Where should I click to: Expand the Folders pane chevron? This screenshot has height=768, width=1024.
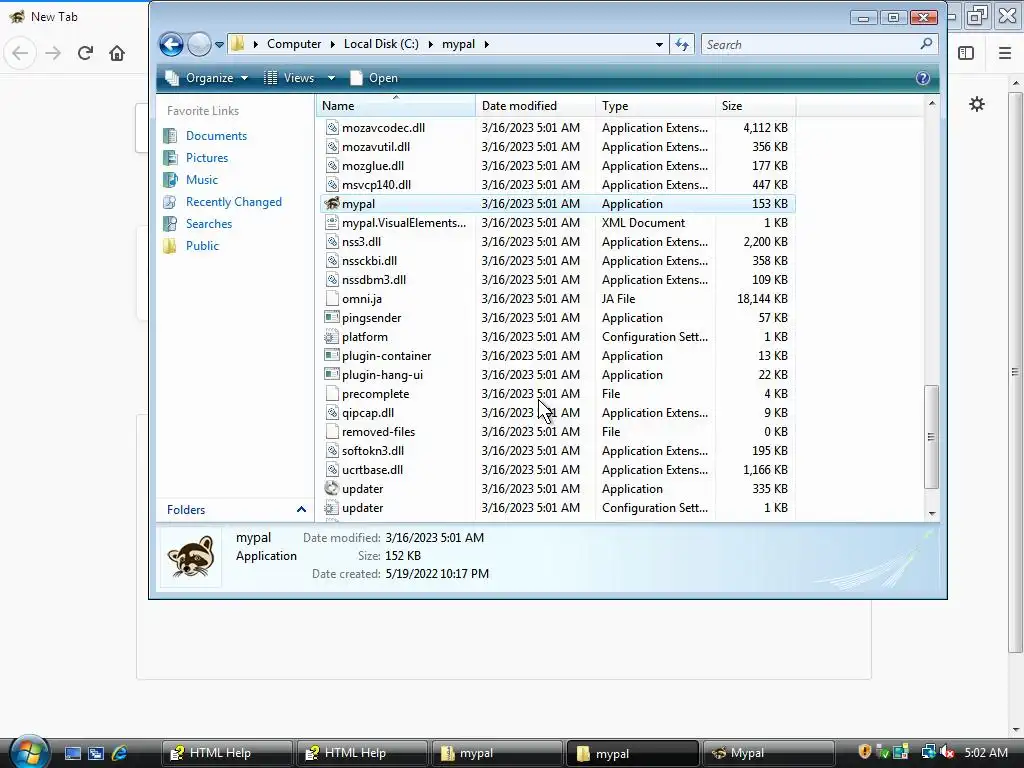point(301,509)
